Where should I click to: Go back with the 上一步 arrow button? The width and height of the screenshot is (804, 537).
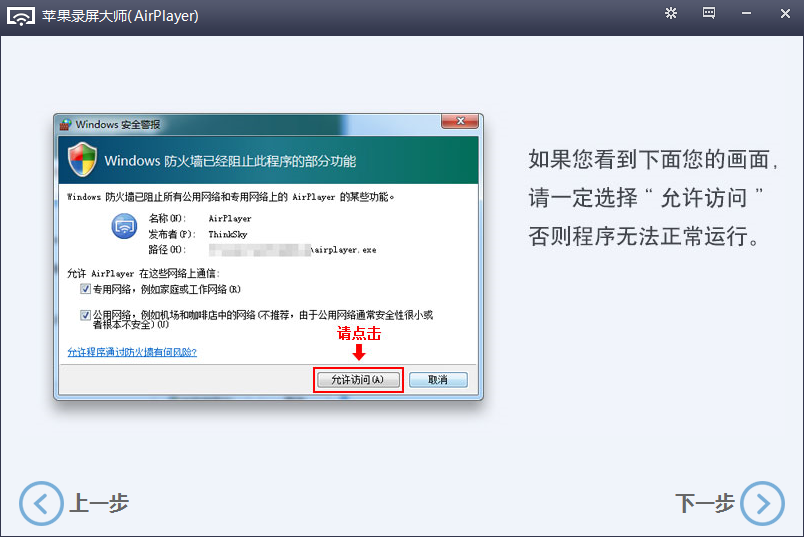[42, 503]
